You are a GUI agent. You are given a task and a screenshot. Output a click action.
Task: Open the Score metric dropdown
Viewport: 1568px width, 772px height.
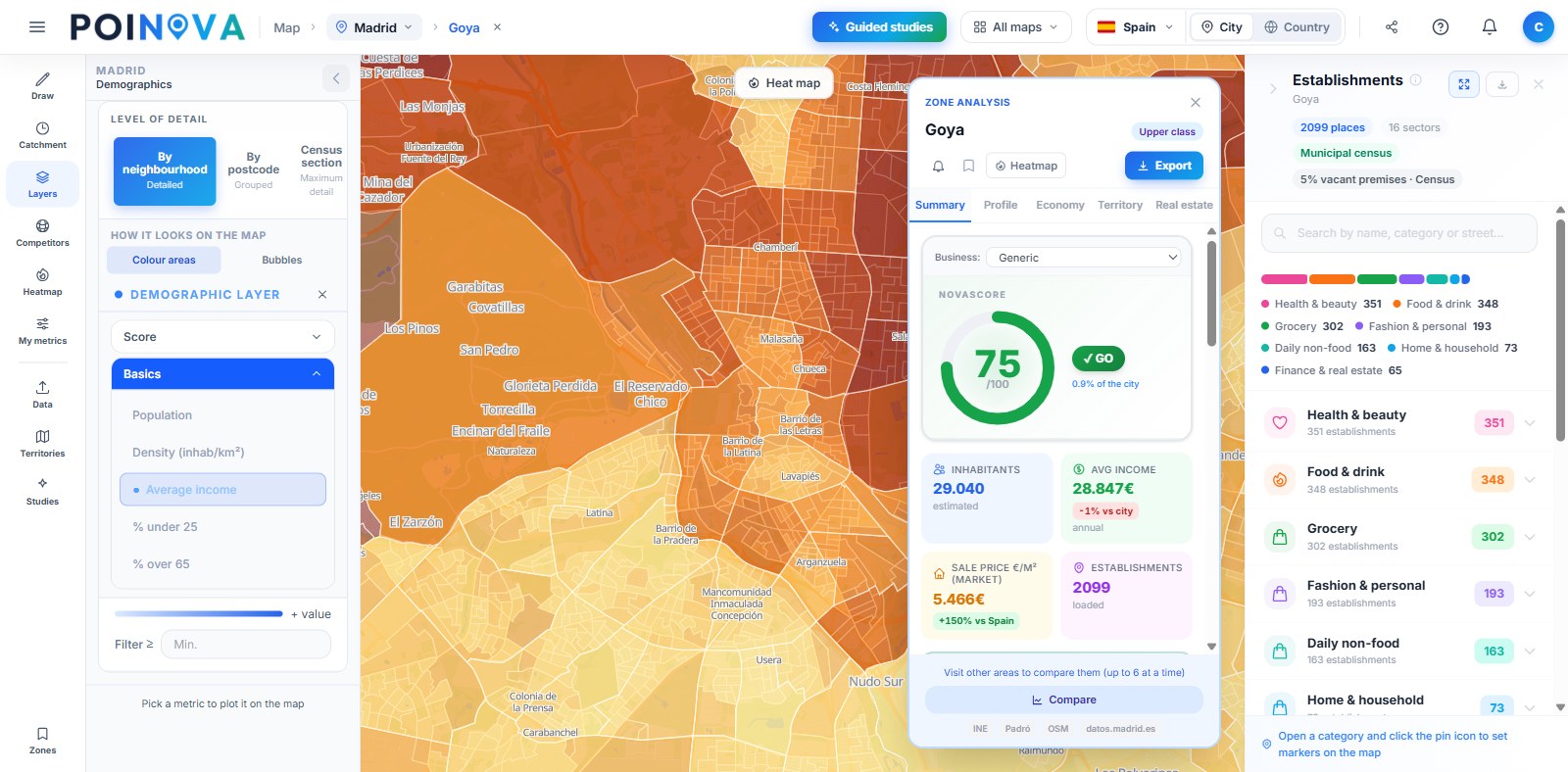(222, 337)
